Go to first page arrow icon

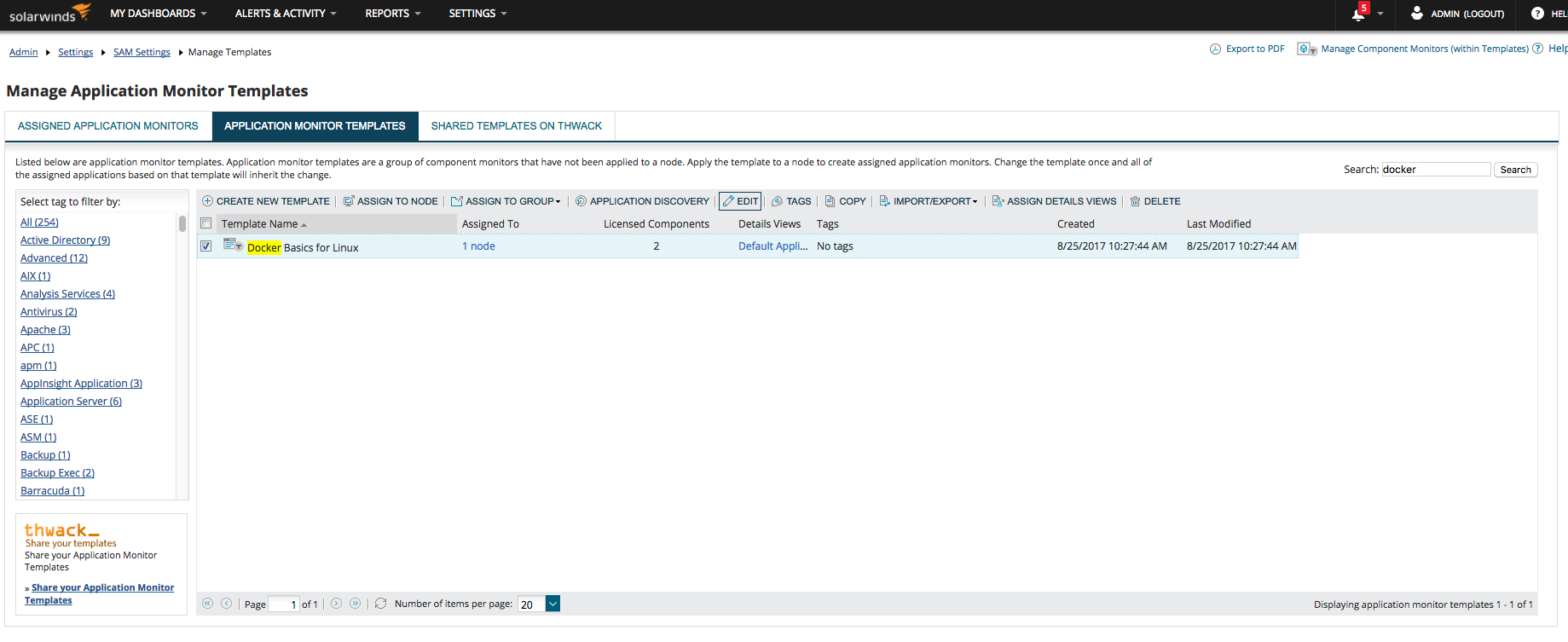(207, 603)
